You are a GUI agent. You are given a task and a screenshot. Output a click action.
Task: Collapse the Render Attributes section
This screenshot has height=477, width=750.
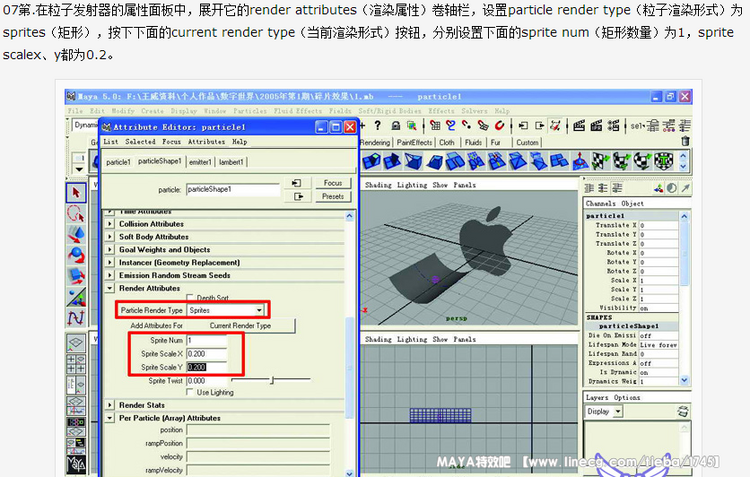click(110, 288)
